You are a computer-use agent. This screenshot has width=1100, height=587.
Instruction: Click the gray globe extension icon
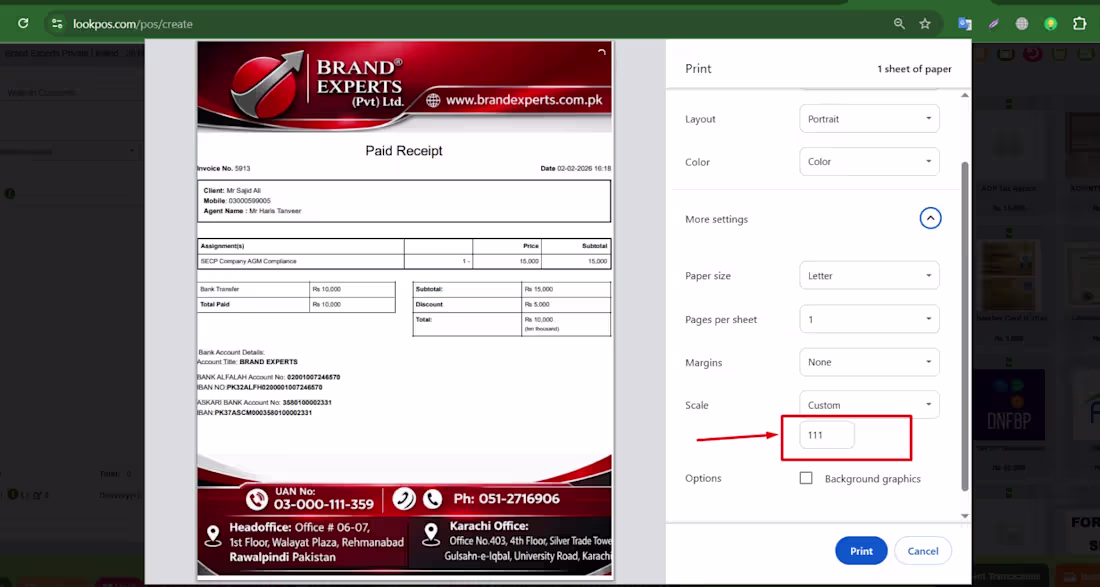click(x=1021, y=24)
